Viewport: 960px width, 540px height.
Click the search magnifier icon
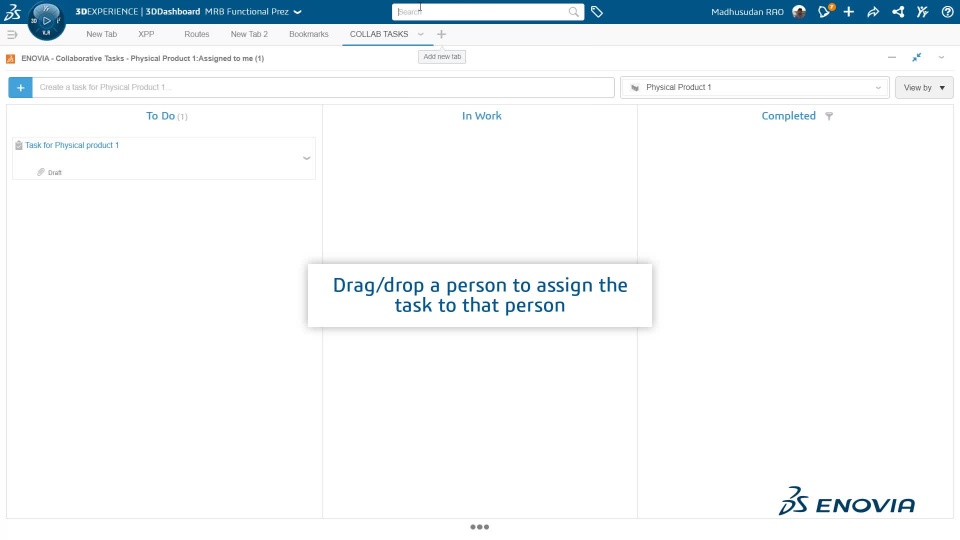(574, 12)
